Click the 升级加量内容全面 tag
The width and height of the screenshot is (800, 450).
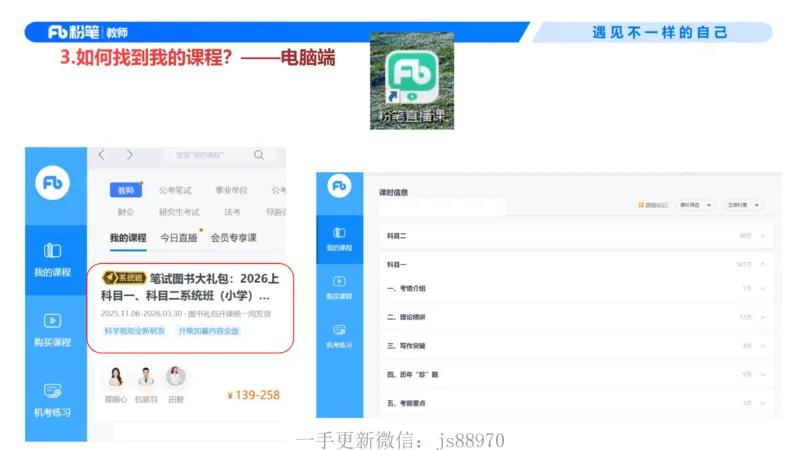coord(208,331)
